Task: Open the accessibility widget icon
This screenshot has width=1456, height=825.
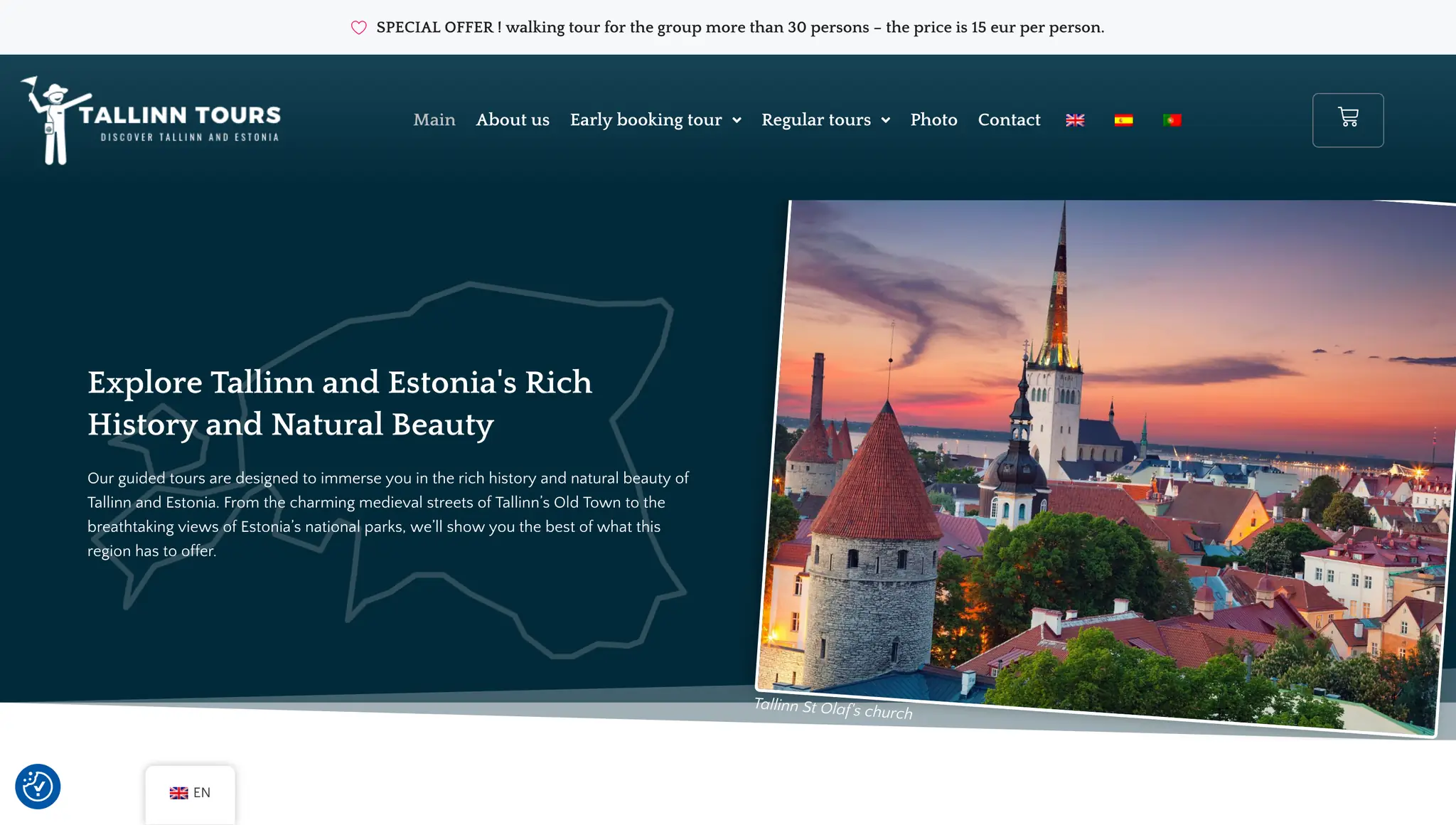Action: [x=38, y=787]
